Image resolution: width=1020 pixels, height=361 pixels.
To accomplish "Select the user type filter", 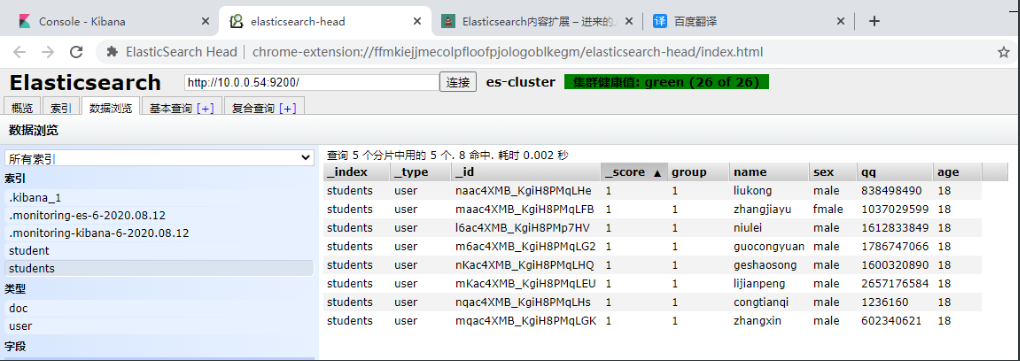I will point(159,326).
